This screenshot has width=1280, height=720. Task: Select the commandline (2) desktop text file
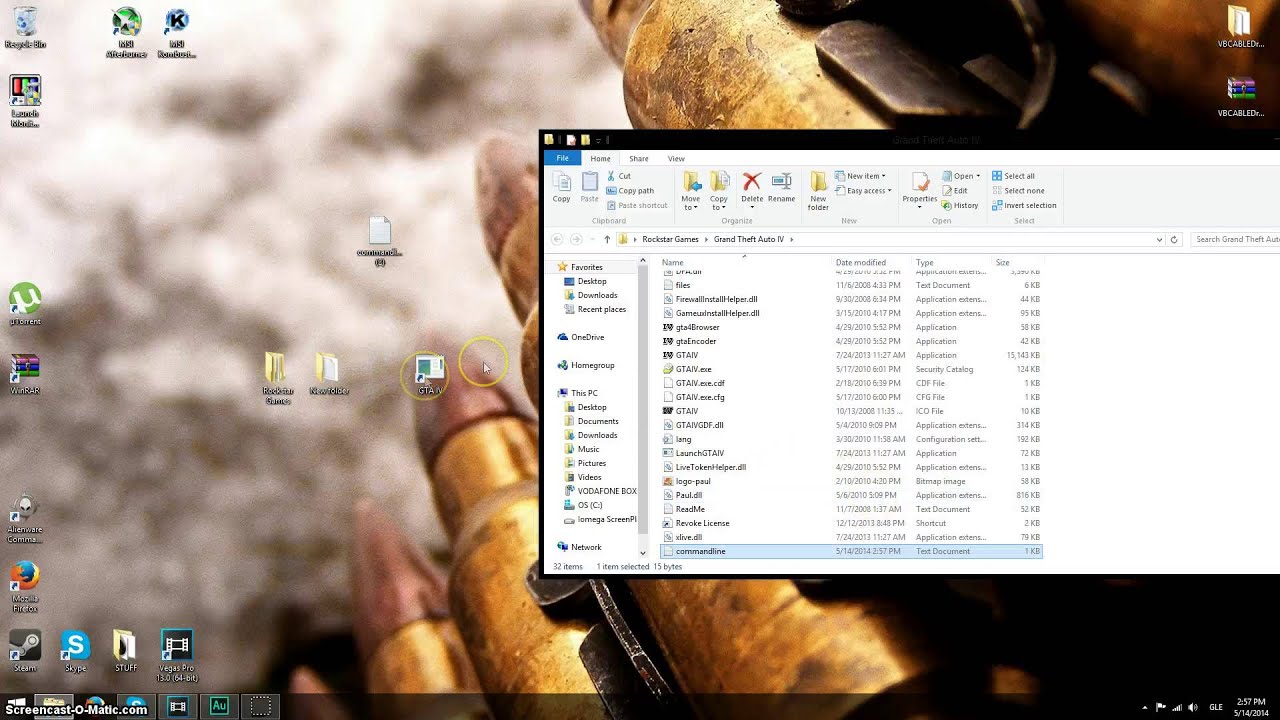click(x=379, y=241)
